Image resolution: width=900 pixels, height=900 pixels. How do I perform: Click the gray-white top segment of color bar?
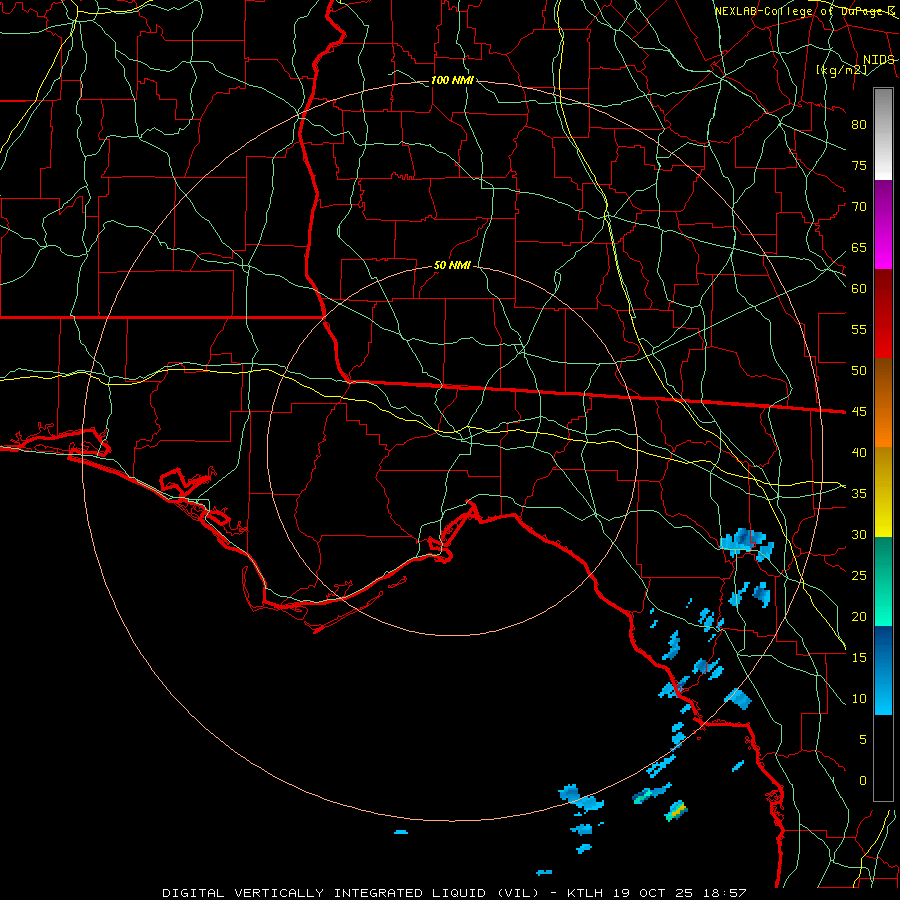[883, 134]
